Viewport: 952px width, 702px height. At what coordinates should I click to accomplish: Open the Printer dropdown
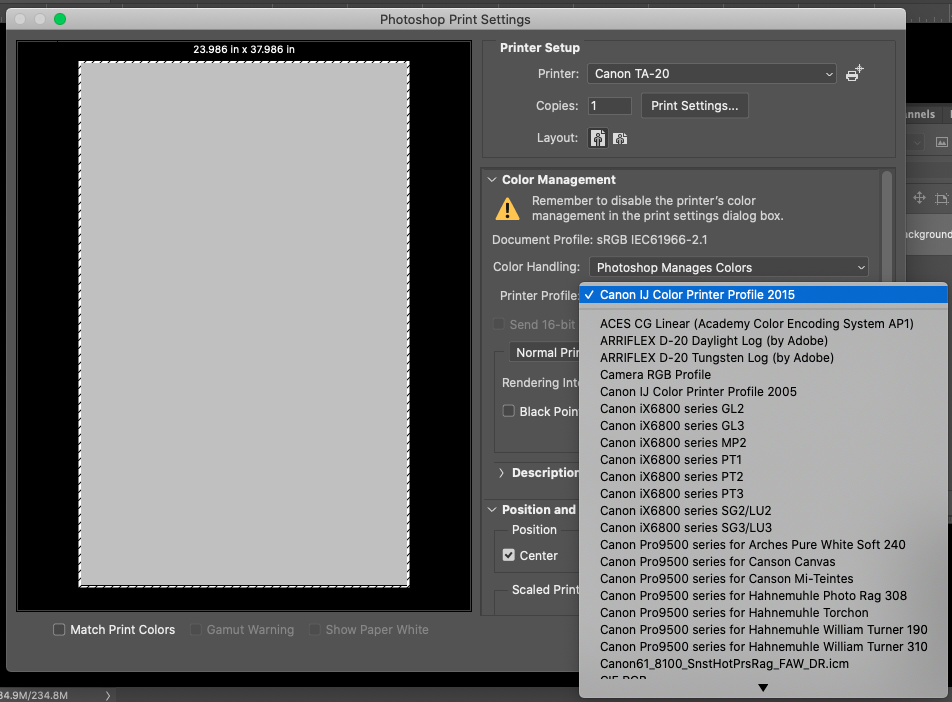(711, 73)
